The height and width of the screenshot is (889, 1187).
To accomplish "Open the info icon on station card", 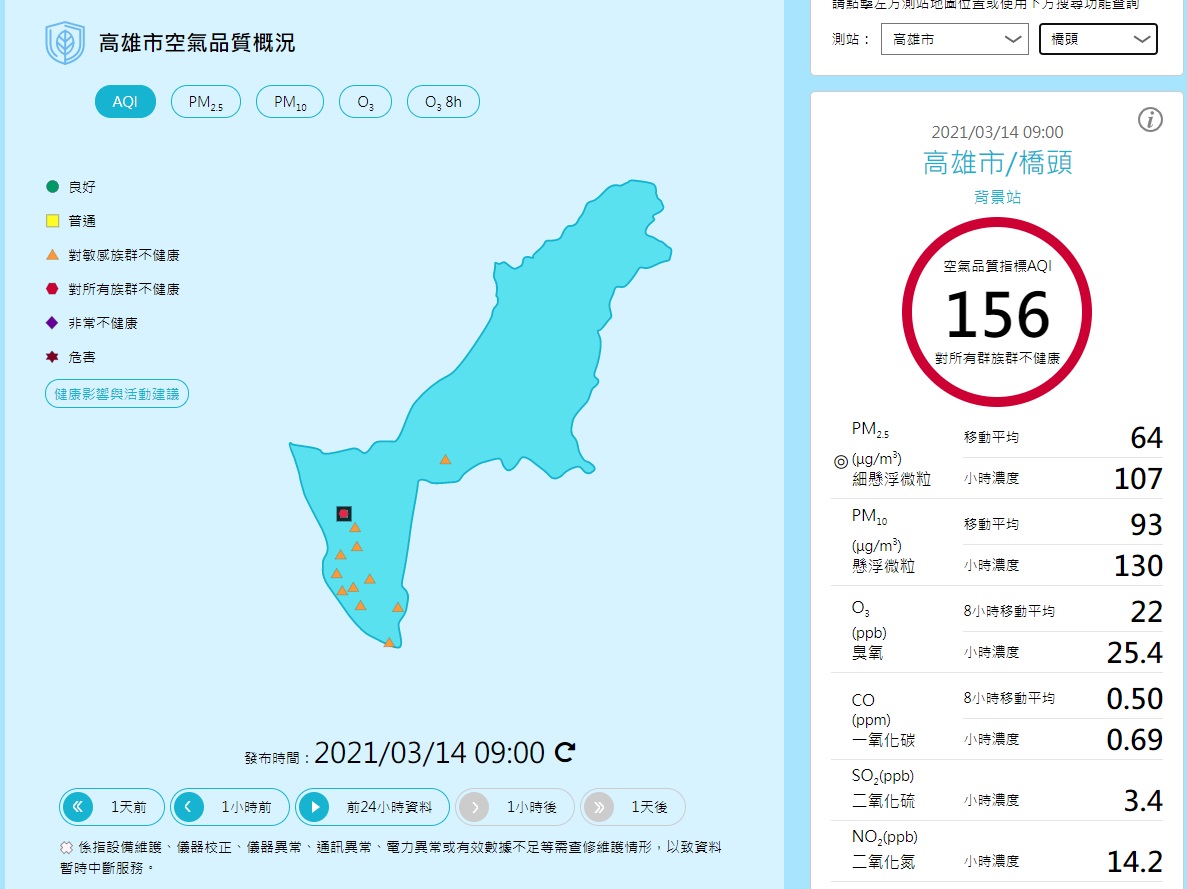I will pyautogui.click(x=1150, y=119).
